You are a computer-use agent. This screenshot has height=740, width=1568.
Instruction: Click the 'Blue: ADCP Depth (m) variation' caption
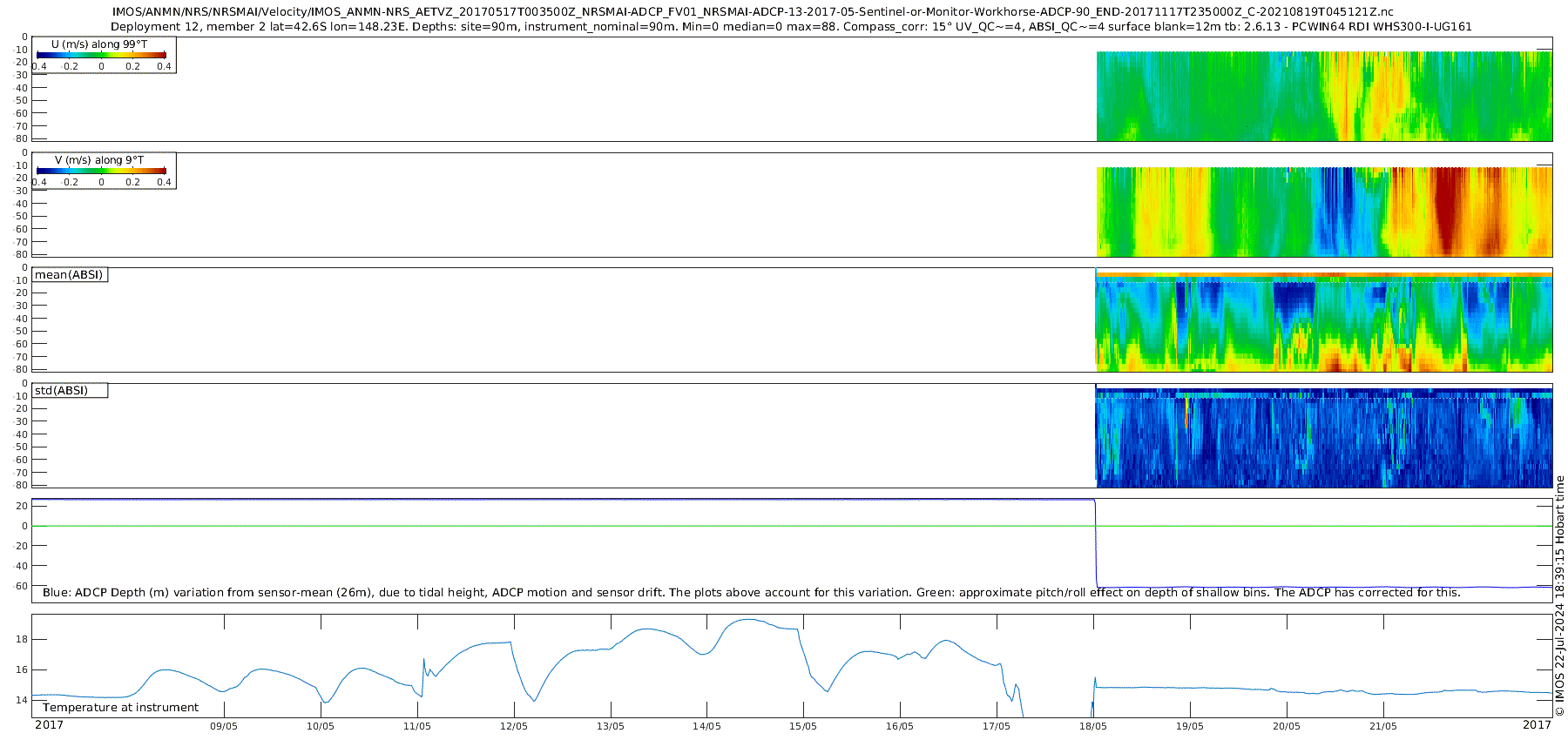pos(751,593)
